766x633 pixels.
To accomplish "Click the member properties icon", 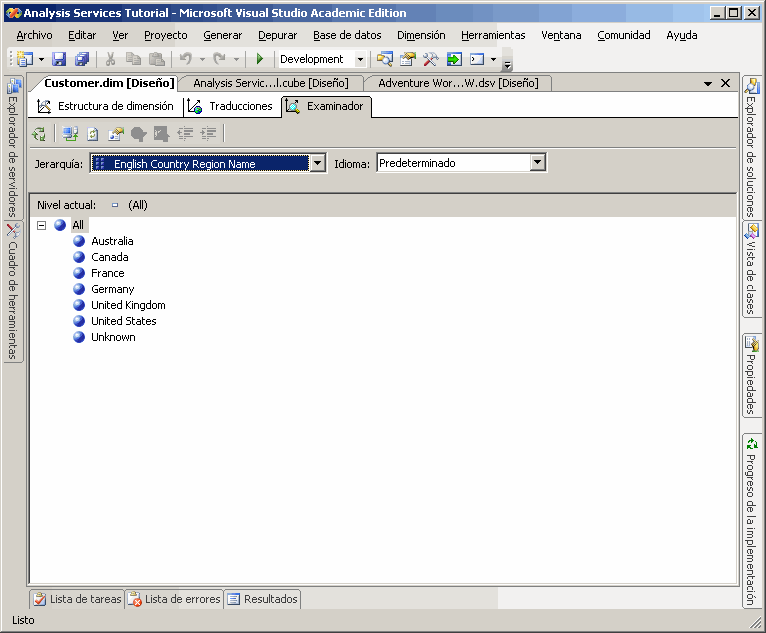I will coord(116,133).
